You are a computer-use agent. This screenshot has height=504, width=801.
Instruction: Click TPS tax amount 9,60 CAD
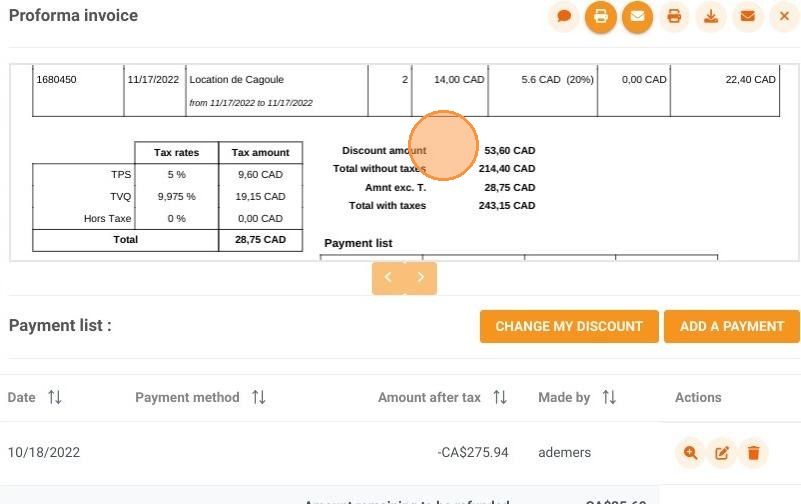[x=260, y=175]
